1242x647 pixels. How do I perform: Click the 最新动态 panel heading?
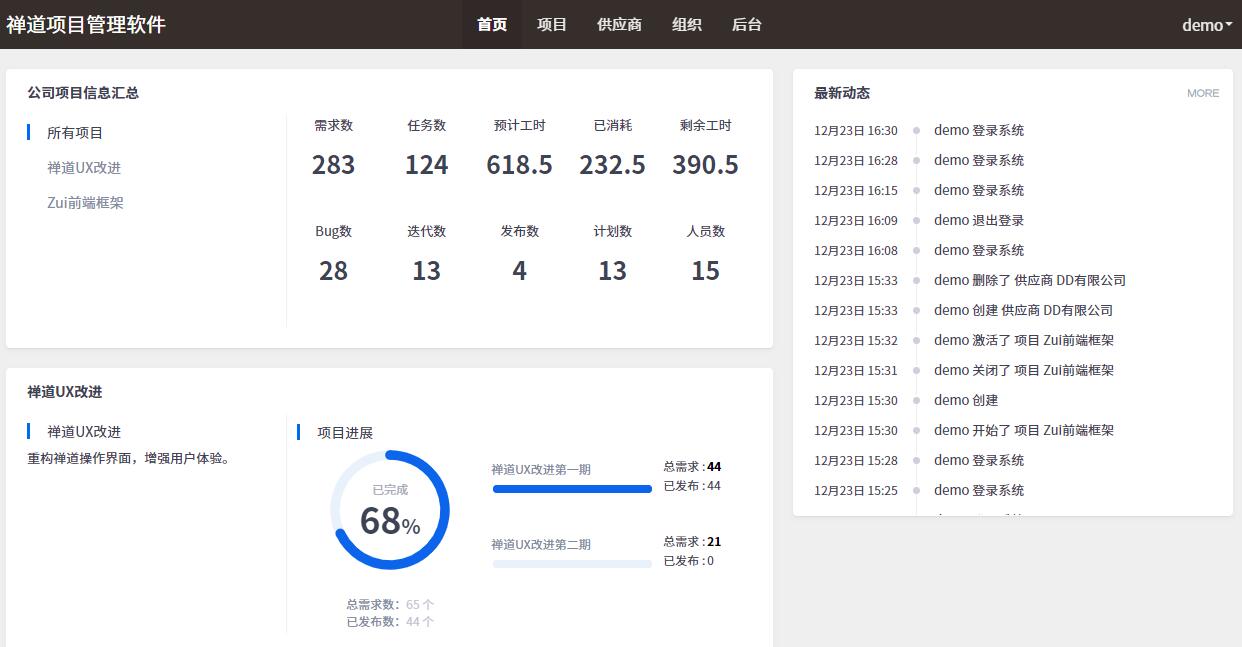842,93
